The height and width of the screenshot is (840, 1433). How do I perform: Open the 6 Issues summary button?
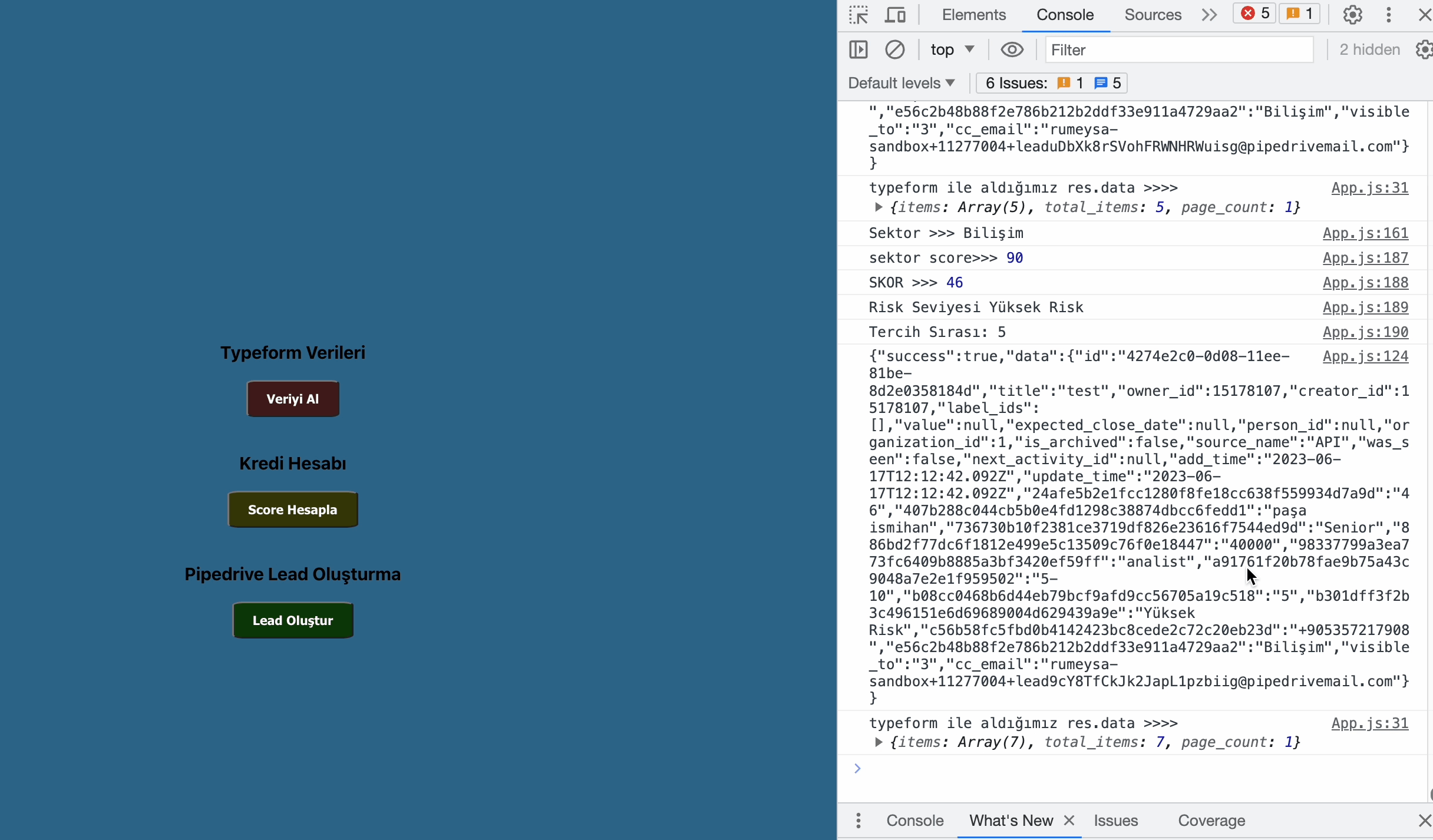tap(1052, 83)
